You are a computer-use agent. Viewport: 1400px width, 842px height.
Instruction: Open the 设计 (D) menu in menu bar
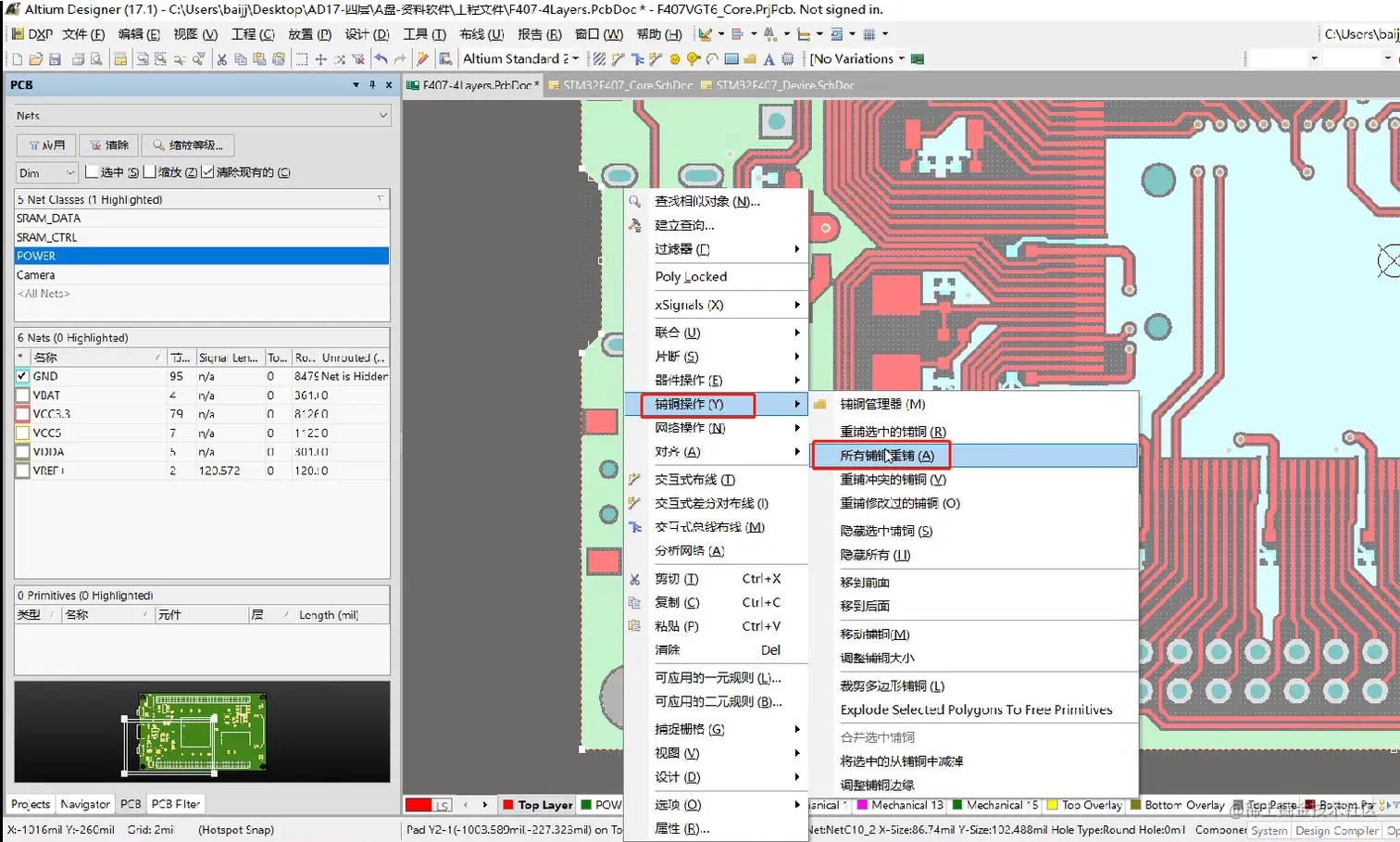click(x=368, y=34)
